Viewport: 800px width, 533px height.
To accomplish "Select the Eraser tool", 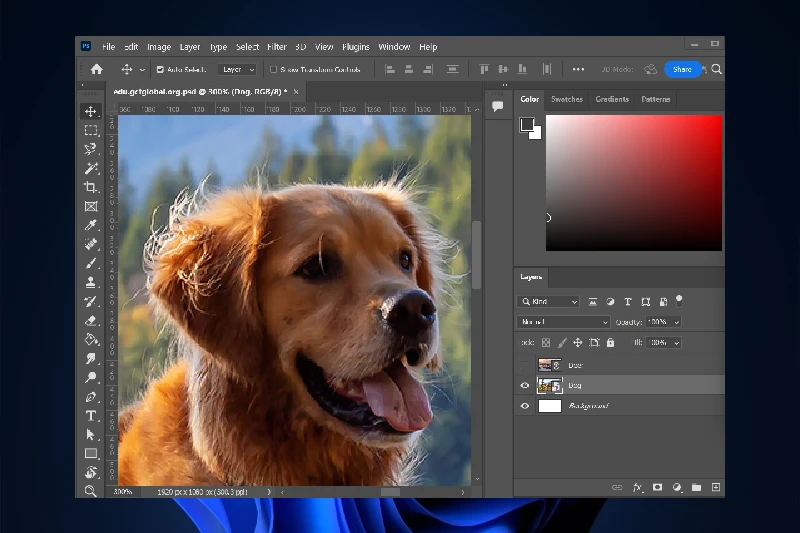I will (x=91, y=320).
